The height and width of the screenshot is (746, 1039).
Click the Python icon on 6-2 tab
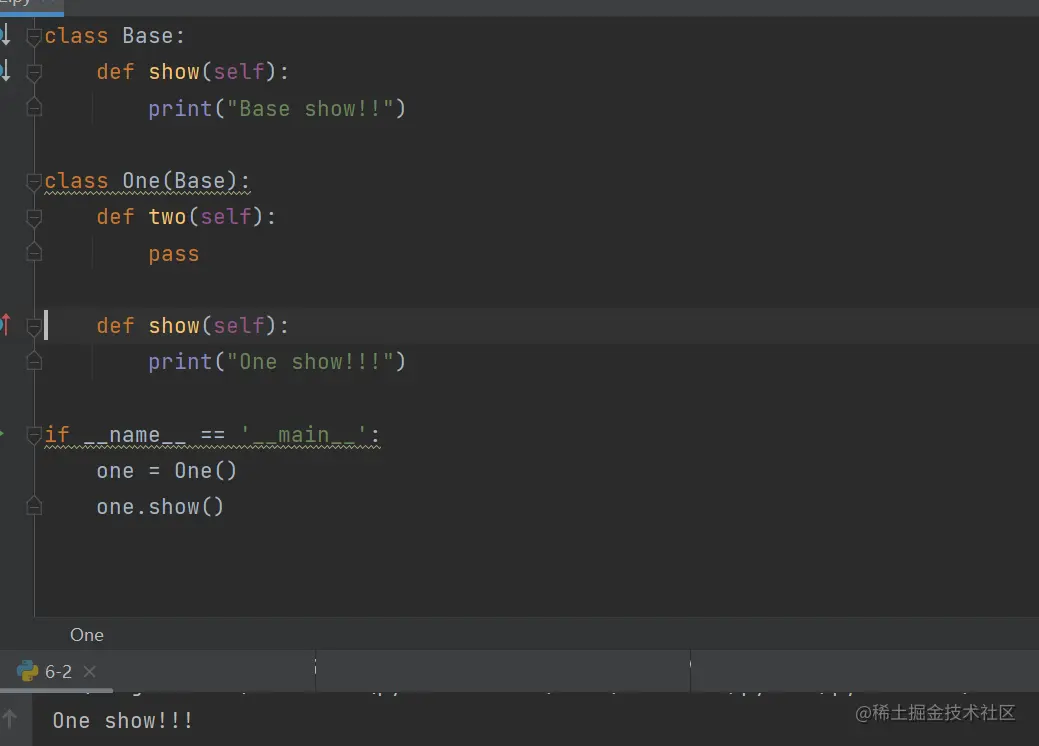tap(27, 671)
